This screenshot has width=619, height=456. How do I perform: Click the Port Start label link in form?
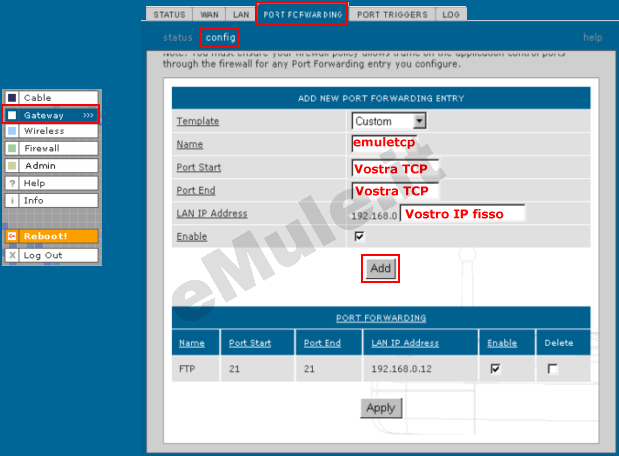click(x=199, y=167)
